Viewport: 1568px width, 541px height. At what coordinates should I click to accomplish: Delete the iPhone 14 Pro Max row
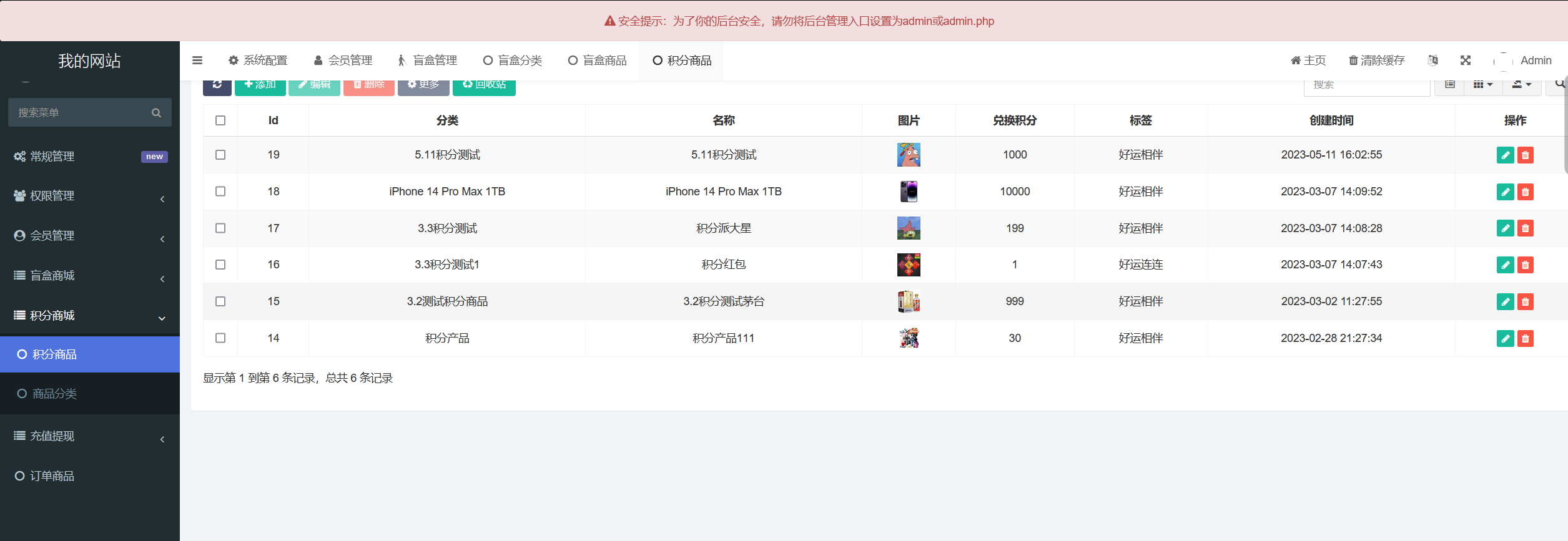click(1525, 192)
